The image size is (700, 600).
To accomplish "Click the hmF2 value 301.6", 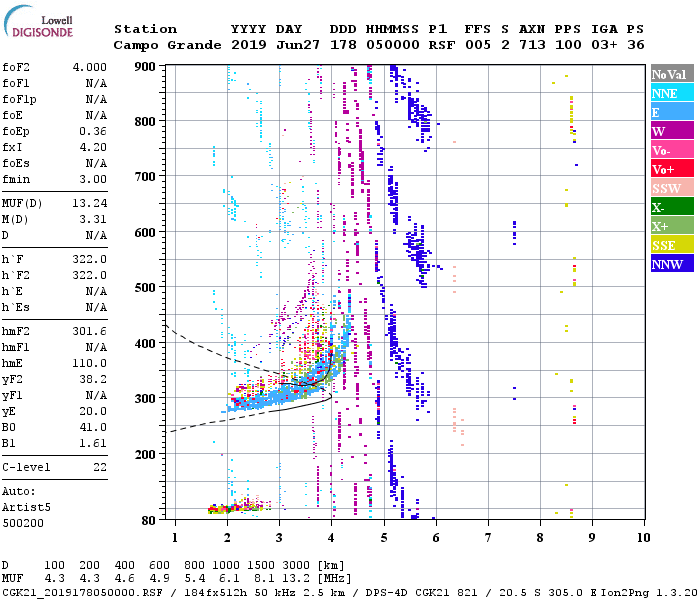I will 90,331.
